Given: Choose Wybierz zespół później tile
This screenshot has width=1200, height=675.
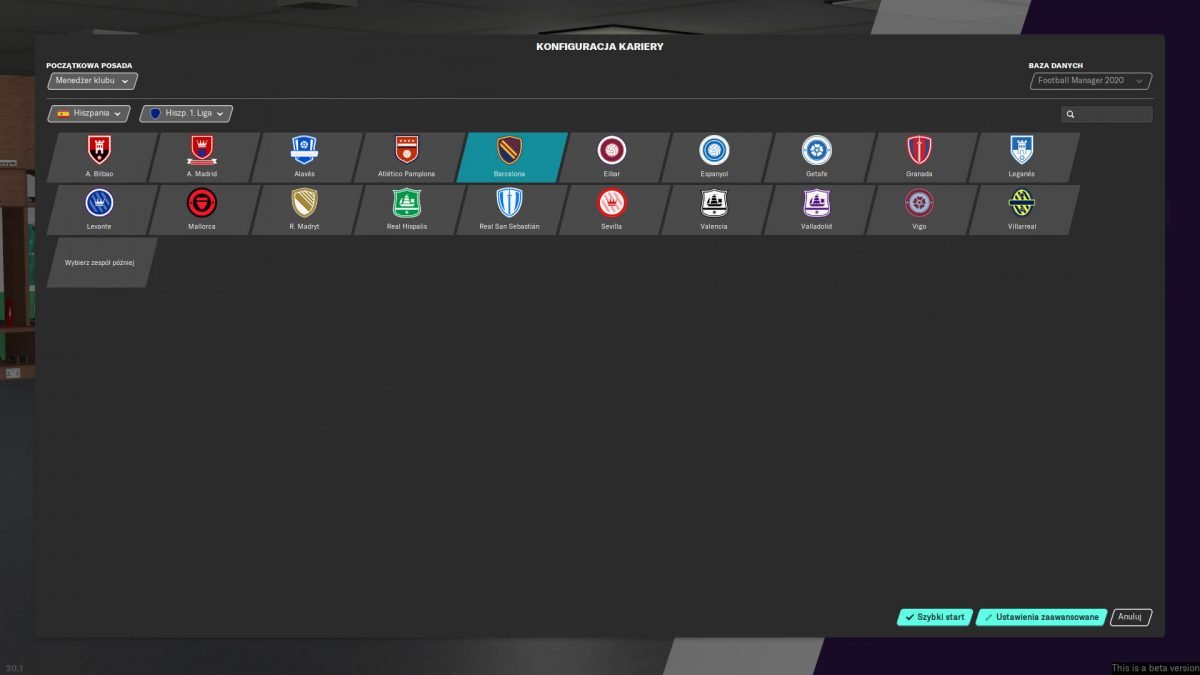Looking at the screenshot, I should point(102,262).
